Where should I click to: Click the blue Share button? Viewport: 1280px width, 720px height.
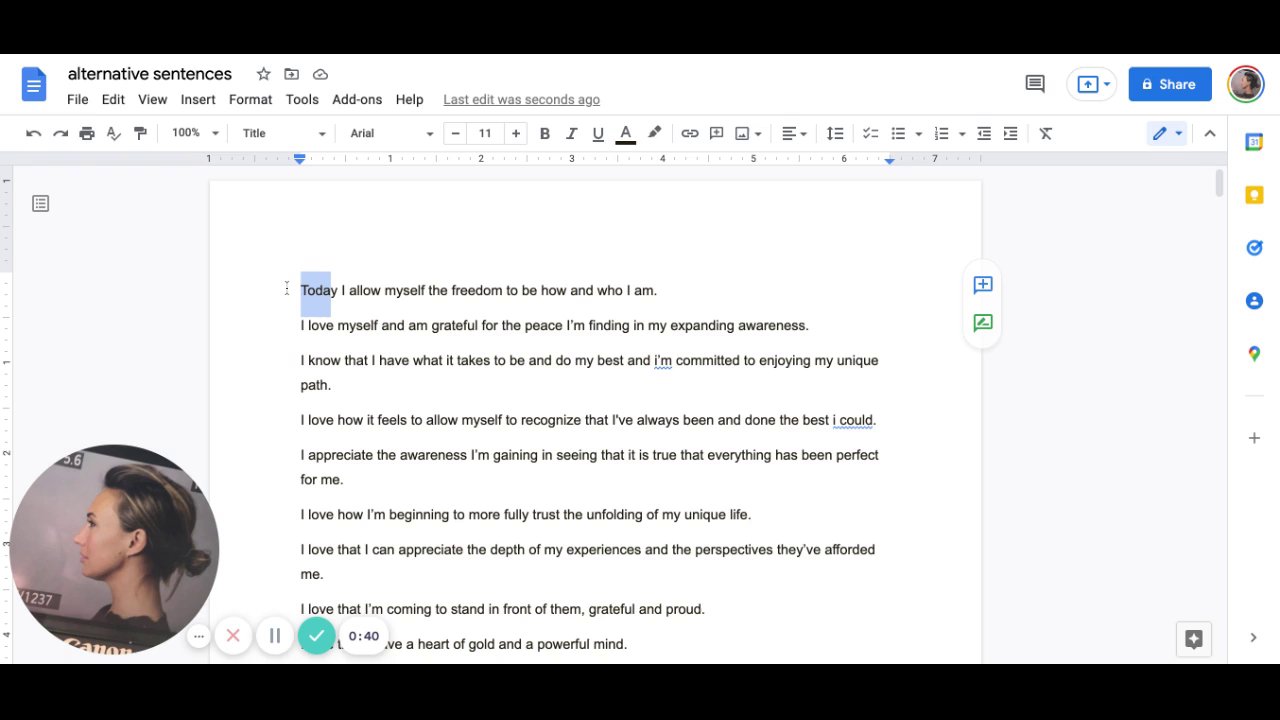click(1170, 84)
